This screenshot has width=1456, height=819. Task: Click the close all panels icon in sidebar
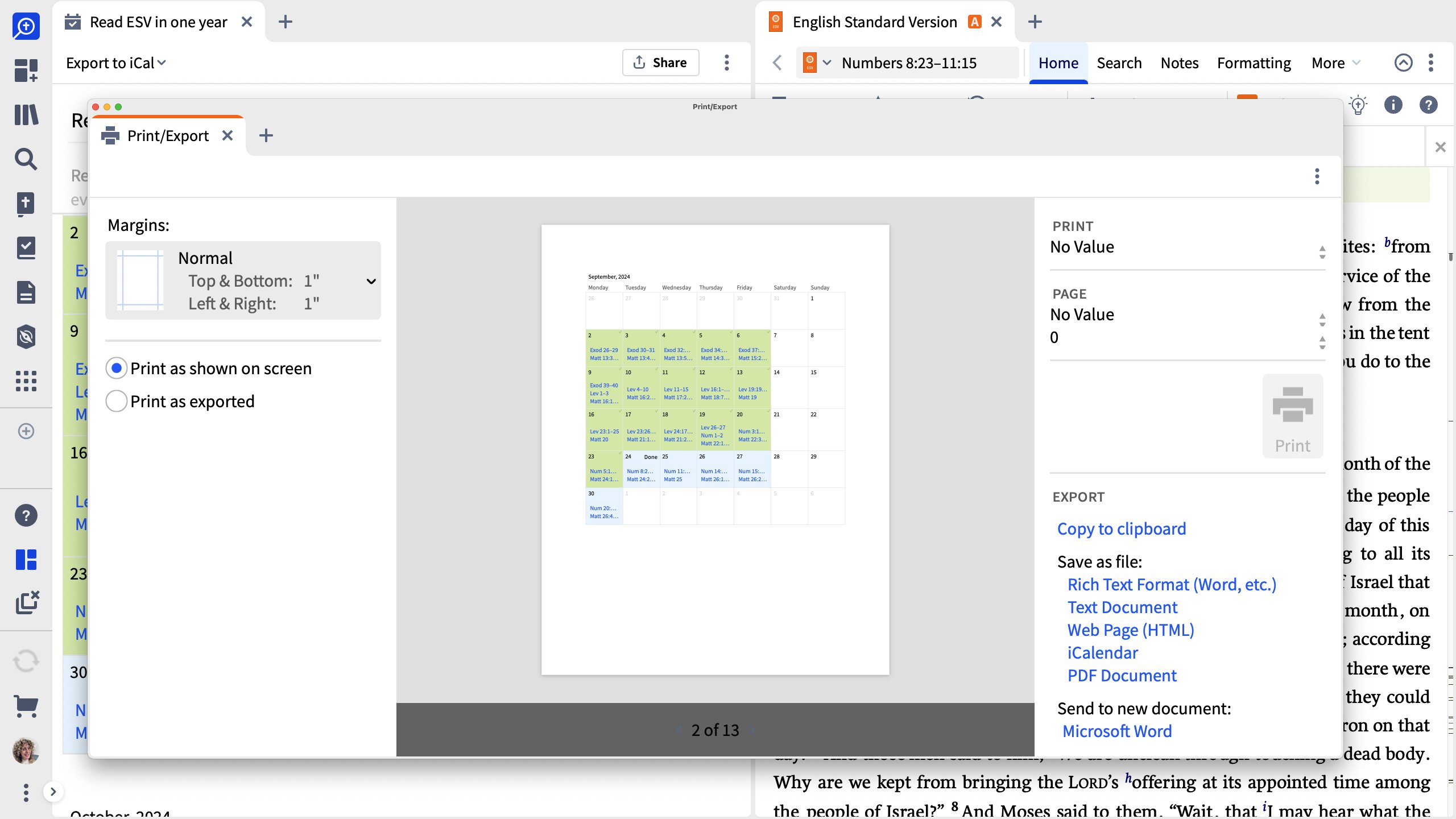point(27,603)
